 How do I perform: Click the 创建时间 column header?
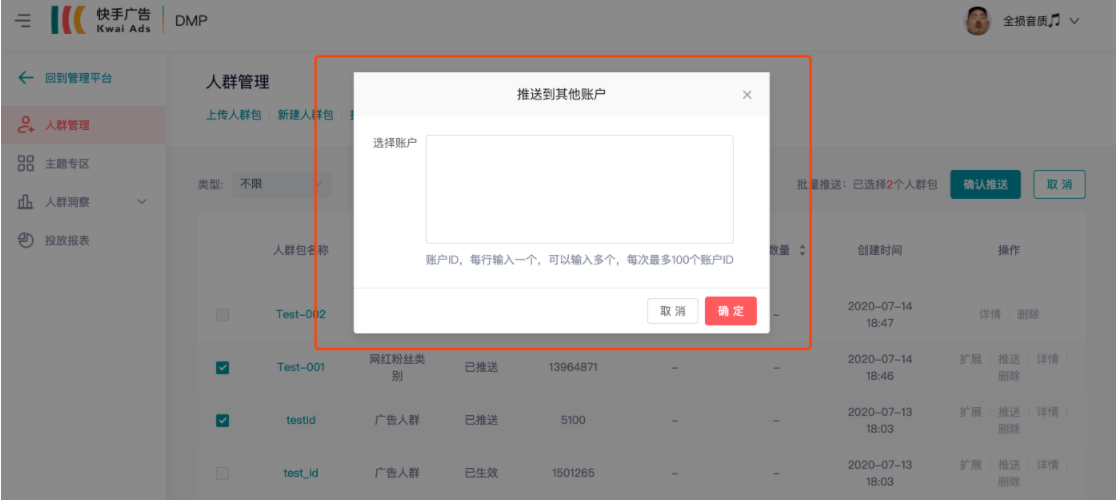click(x=880, y=251)
